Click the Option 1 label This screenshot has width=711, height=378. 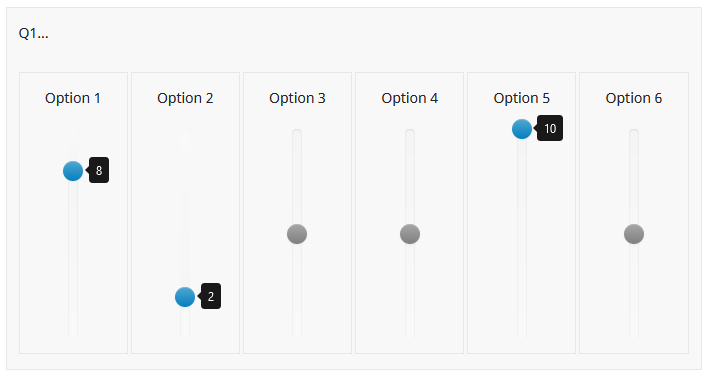tap(73, 98)
